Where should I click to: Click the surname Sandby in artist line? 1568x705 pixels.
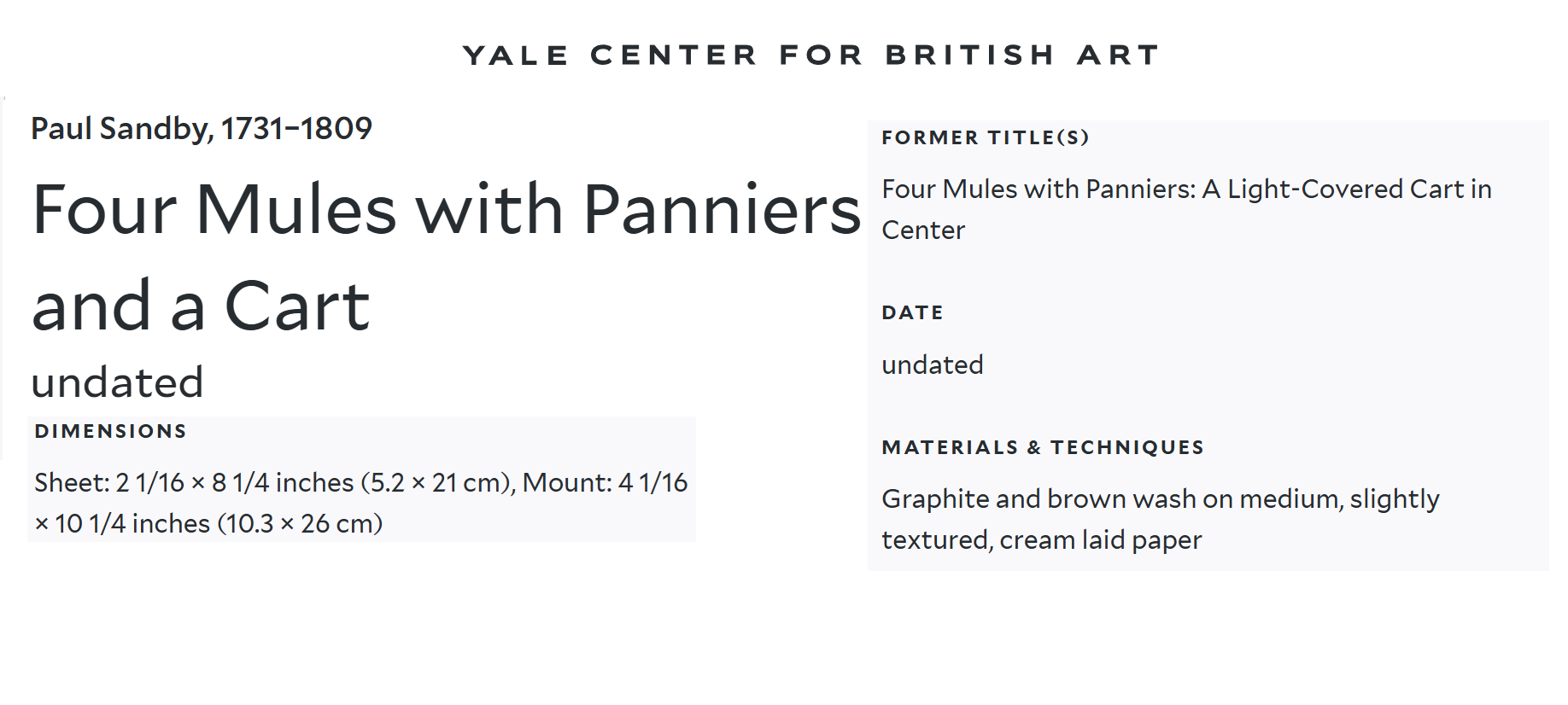click(154, 129)
